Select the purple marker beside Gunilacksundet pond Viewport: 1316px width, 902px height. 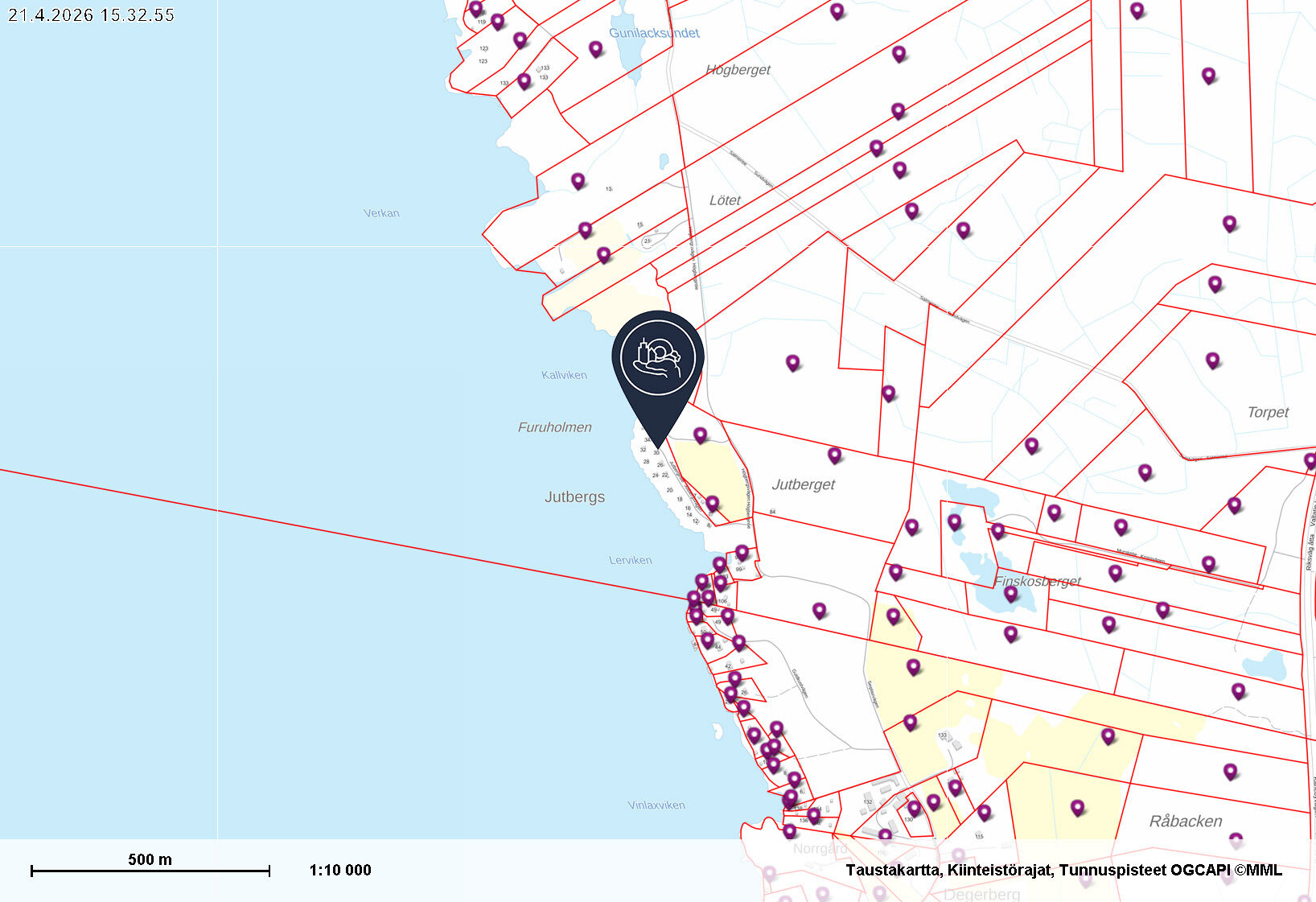point(595,48)
